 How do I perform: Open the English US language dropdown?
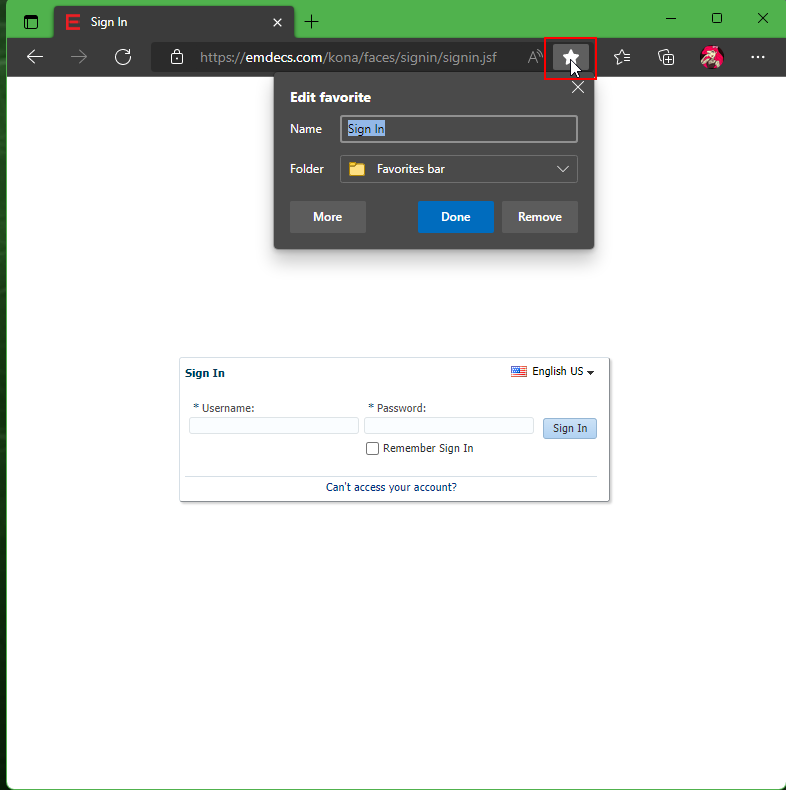[553, 372]
